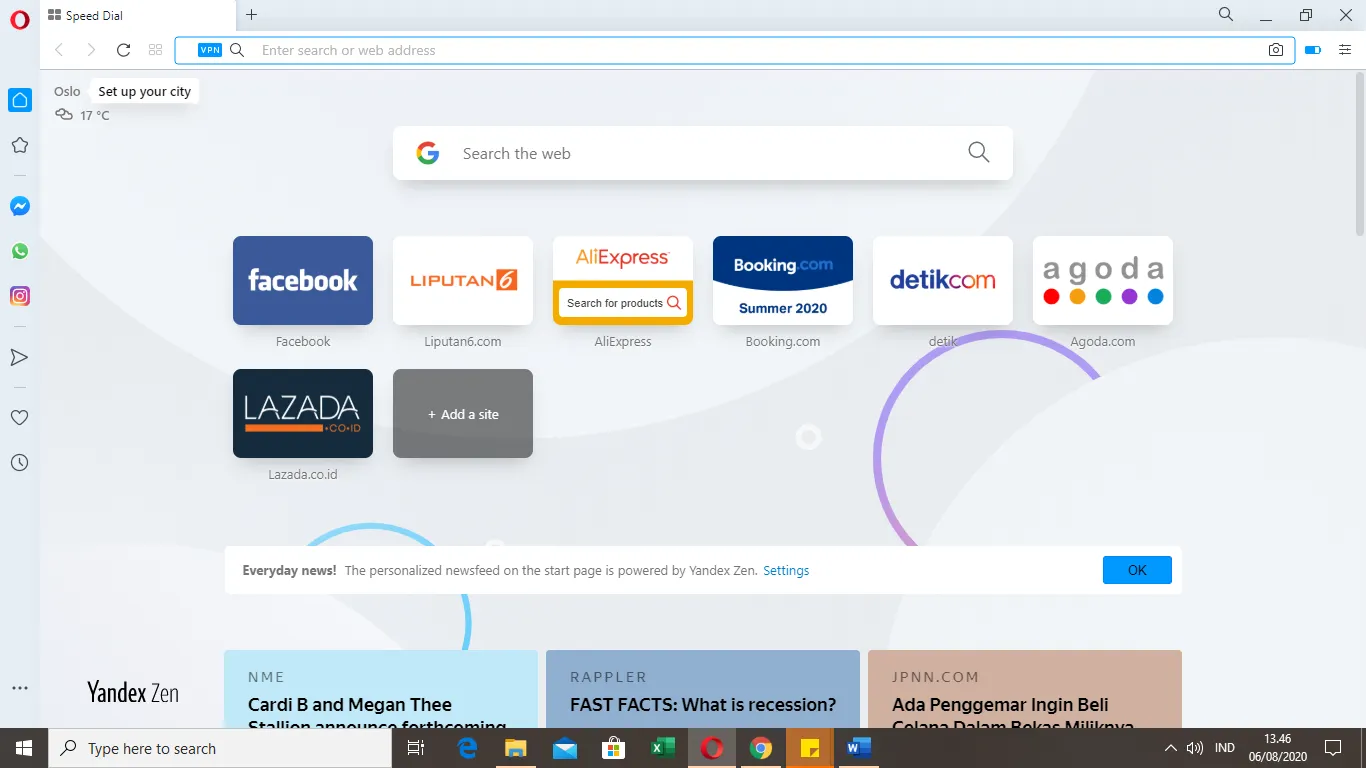The height and width of the screenshot is (768, 1366).
Task: Click the Add a site tile
Action: pyautogui.click(x=463, y=414)
